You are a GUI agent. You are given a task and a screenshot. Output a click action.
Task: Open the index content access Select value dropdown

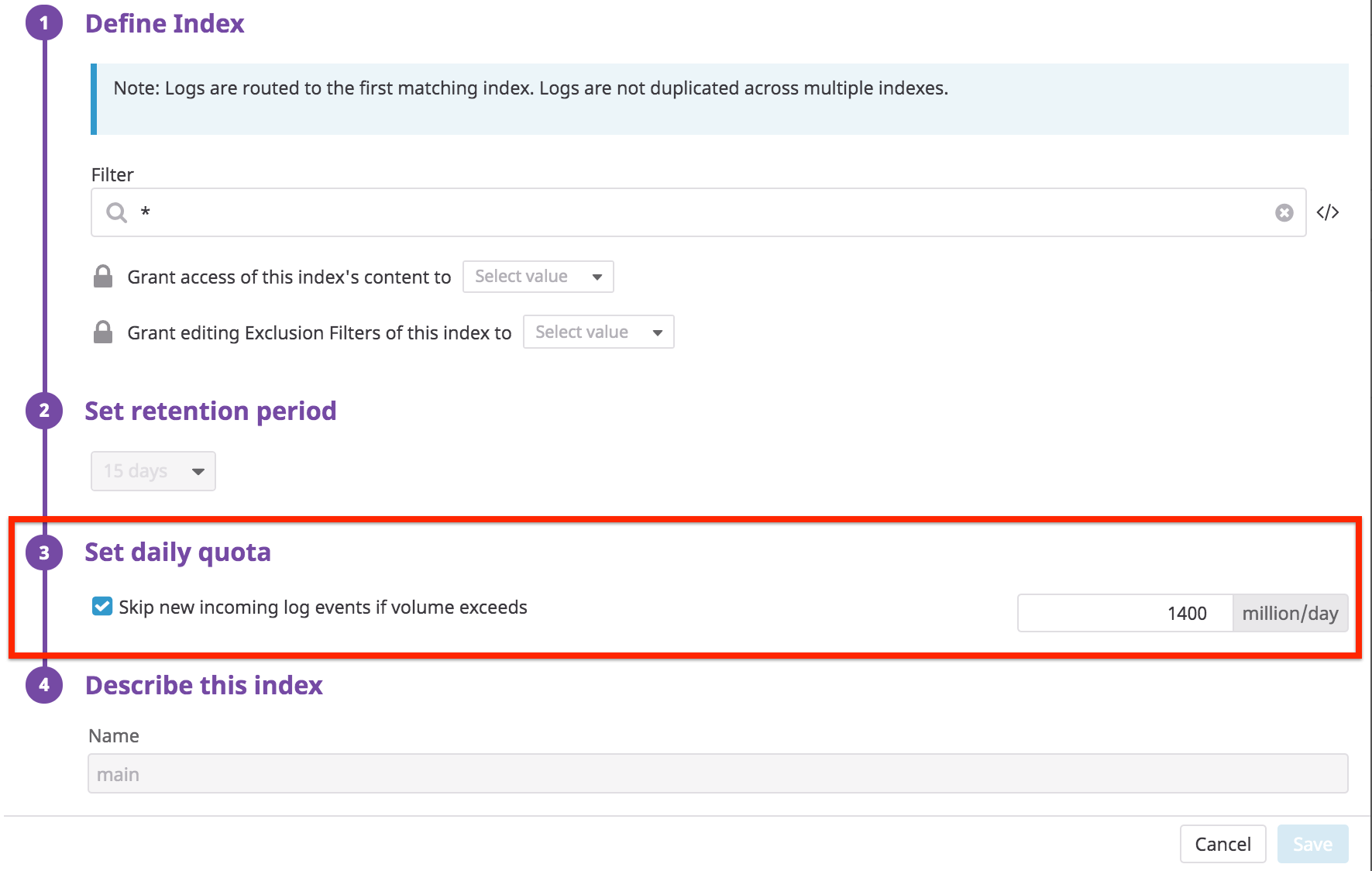click(x=538, y=277)
